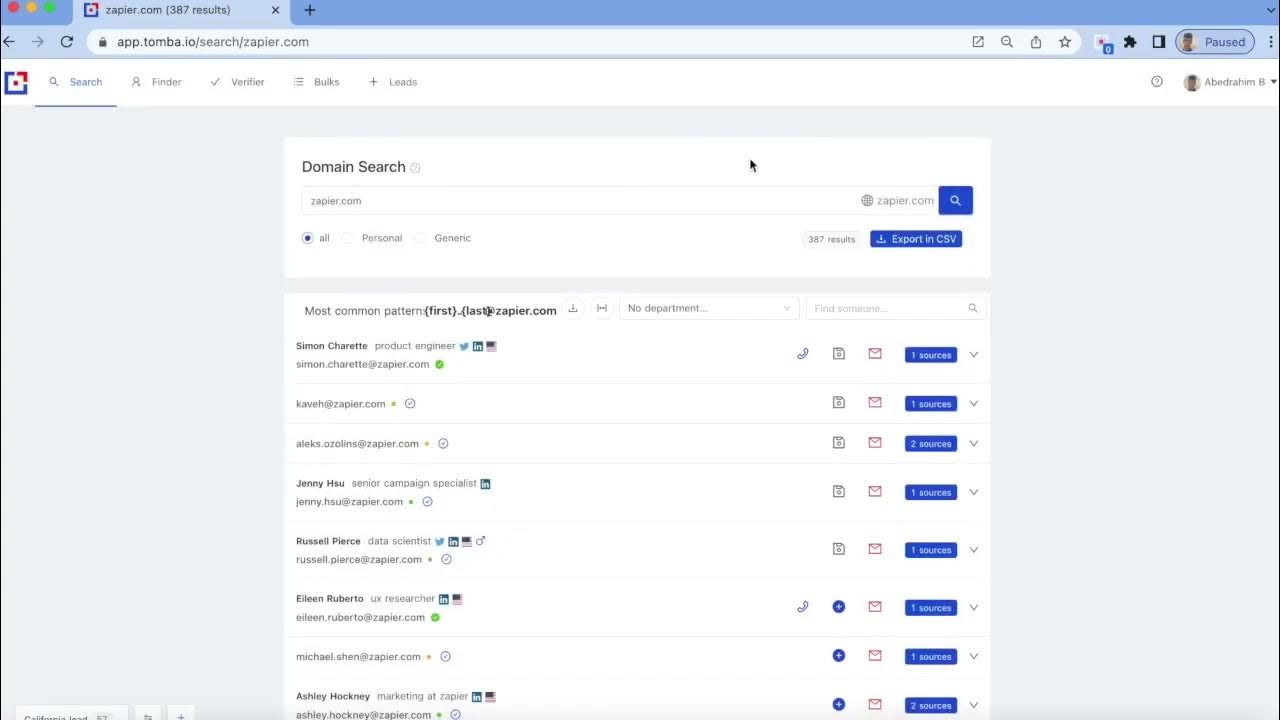Screen dimensions: 1280x720
Task: Switch to the Search tab
Action: pyautogui.click(x=76, y=82)
